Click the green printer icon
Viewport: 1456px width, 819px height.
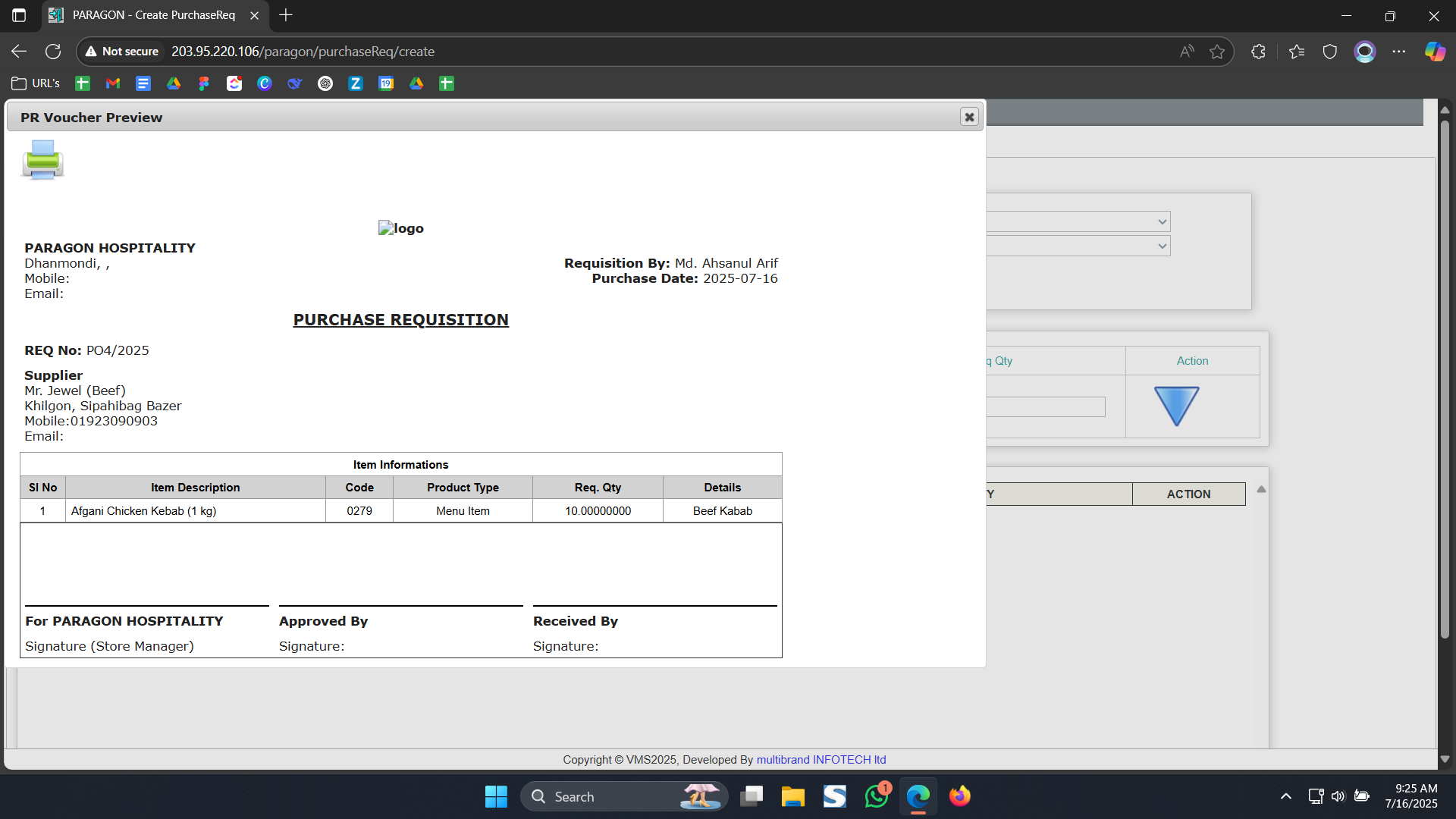[x=42, y=159]
